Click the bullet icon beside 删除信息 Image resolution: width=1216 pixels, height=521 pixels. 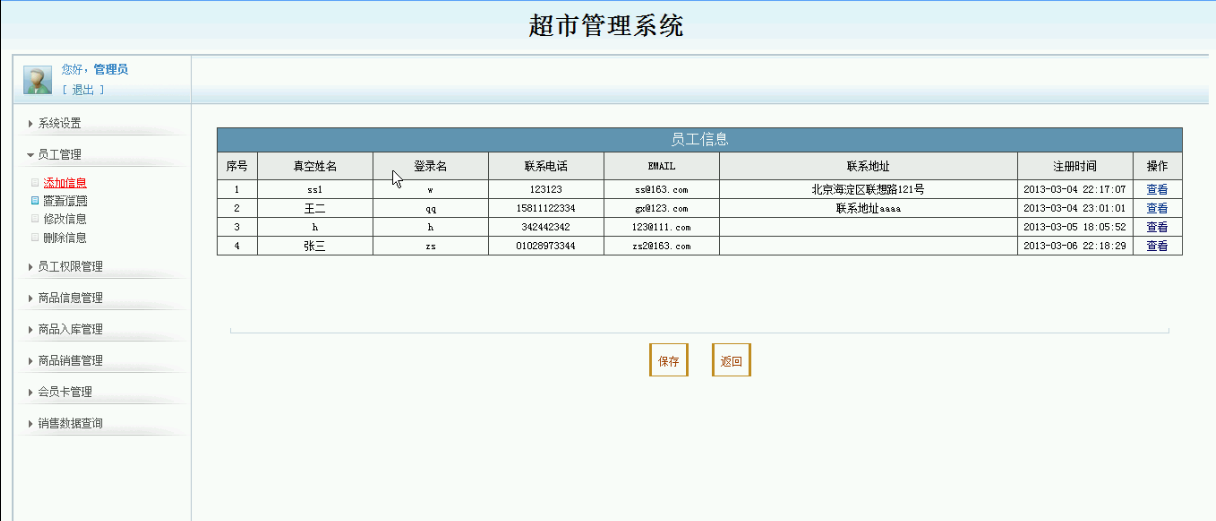pyautogui.click(x=35, y=237)
